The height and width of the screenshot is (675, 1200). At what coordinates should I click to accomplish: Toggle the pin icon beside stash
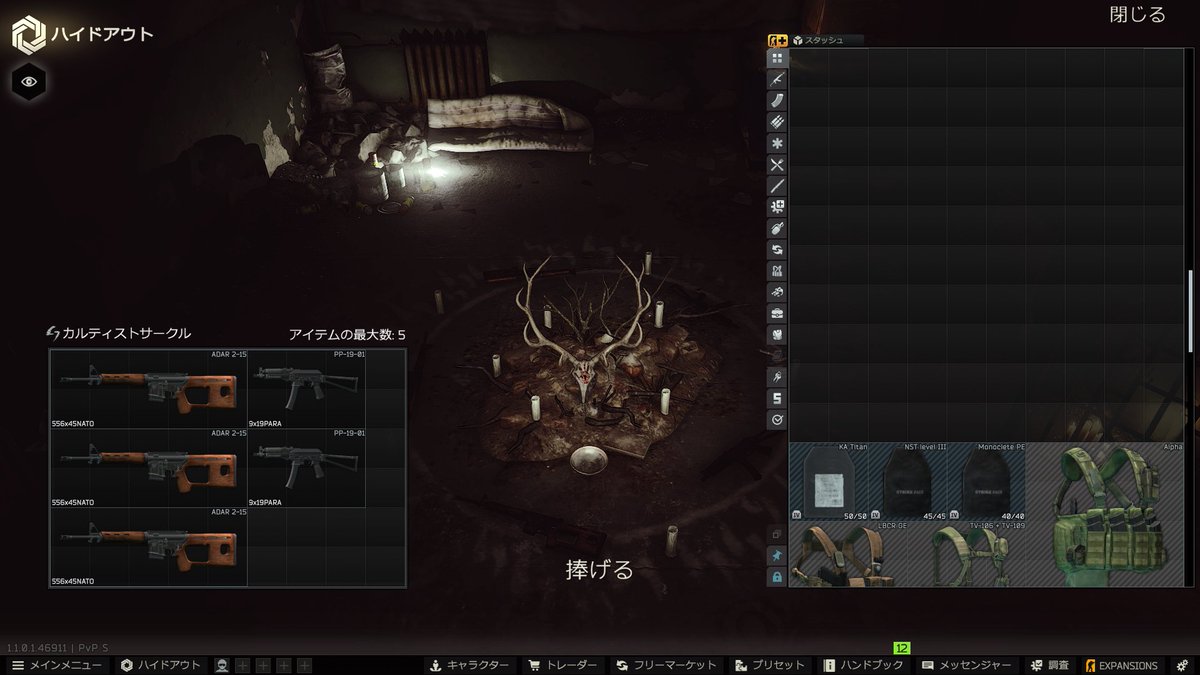pyautogui.click(x=776, y=556)
